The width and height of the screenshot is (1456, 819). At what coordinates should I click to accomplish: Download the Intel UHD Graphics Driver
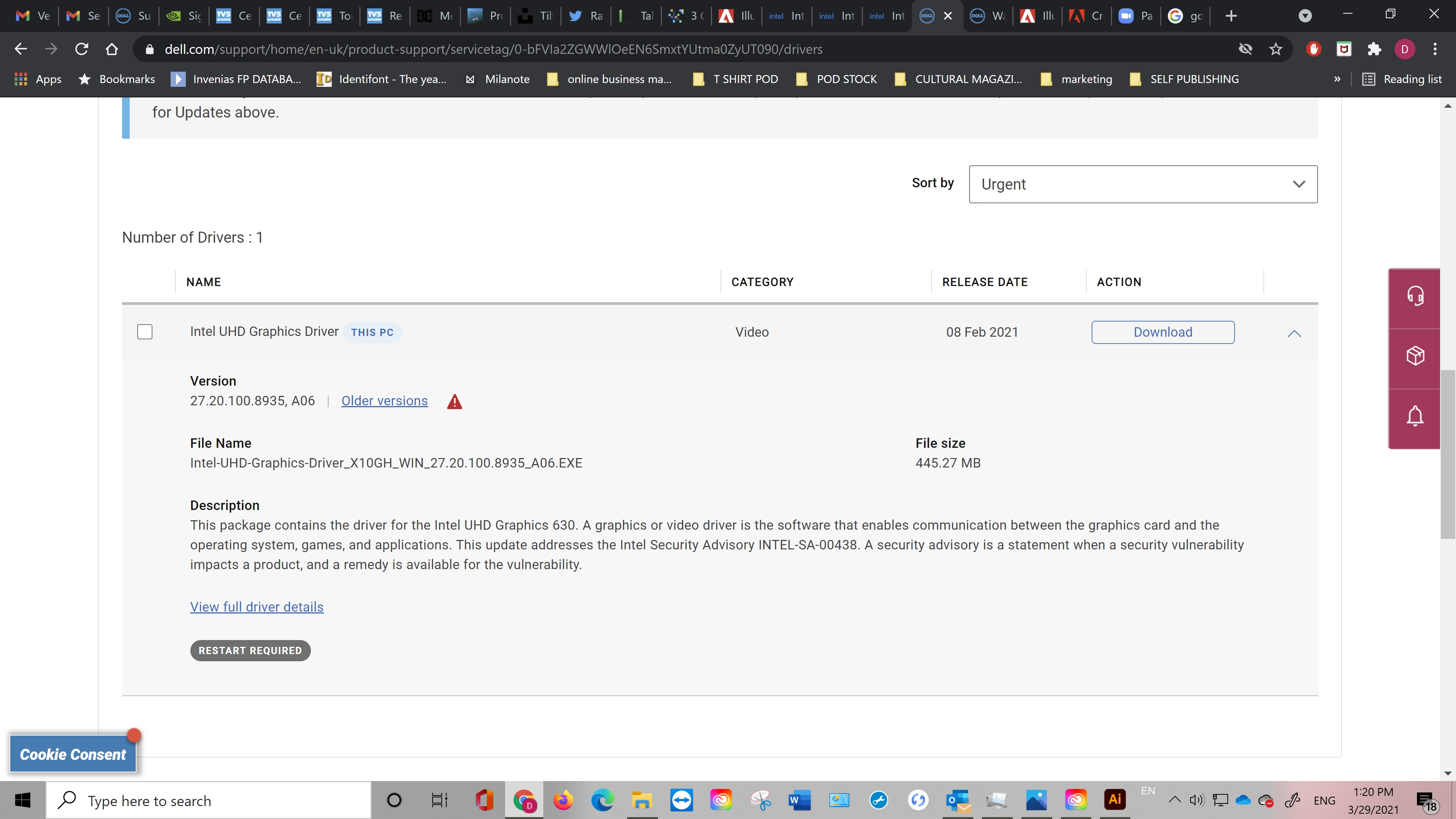click(x=1163, y=333)
